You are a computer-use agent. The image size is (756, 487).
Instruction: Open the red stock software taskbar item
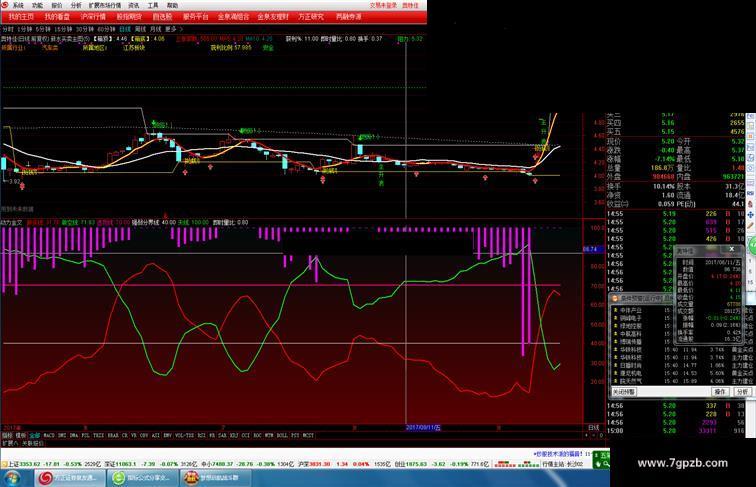point(69,478)
